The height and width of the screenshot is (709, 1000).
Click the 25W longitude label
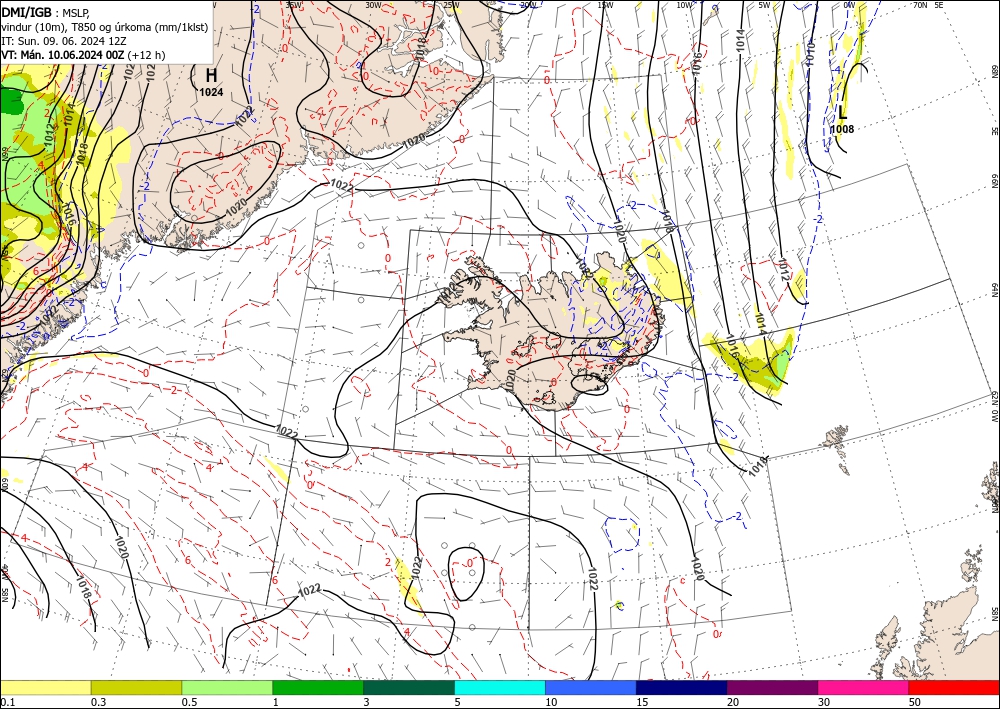click(x=451, y=5)
